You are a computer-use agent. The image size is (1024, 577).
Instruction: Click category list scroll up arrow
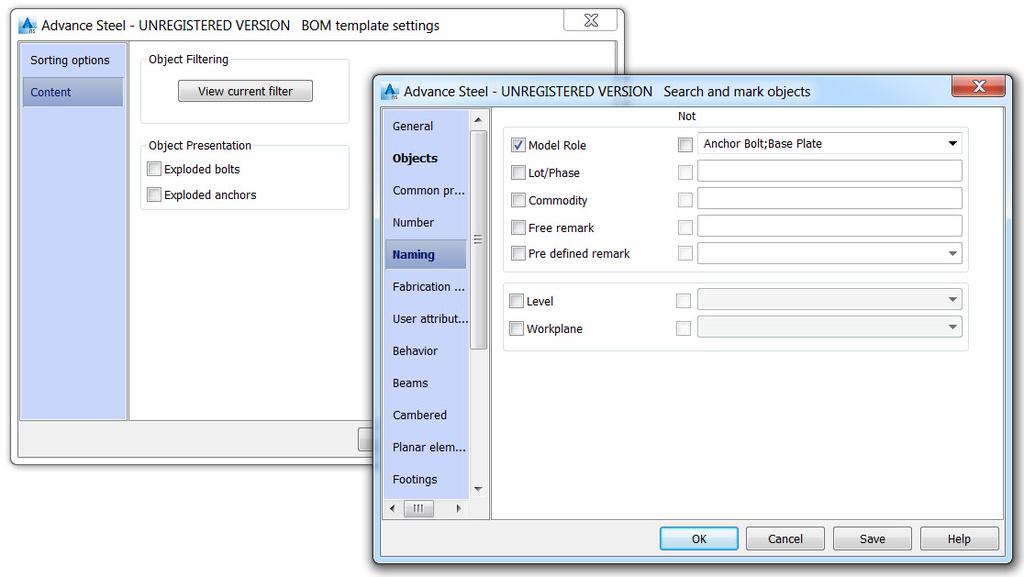478,120
